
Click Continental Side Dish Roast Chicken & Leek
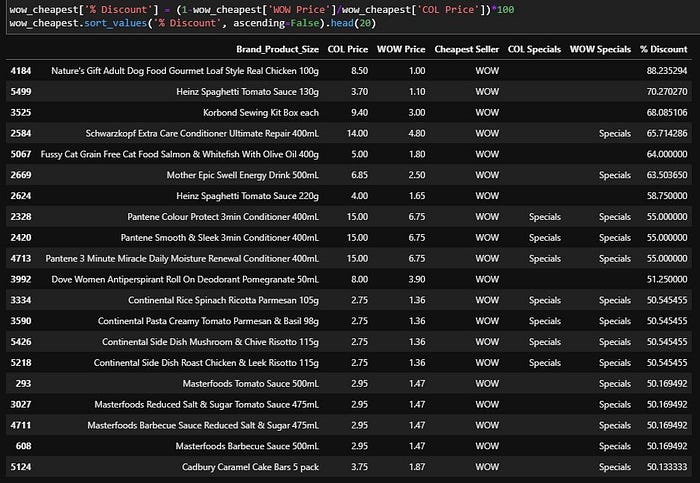click(206, 363)
